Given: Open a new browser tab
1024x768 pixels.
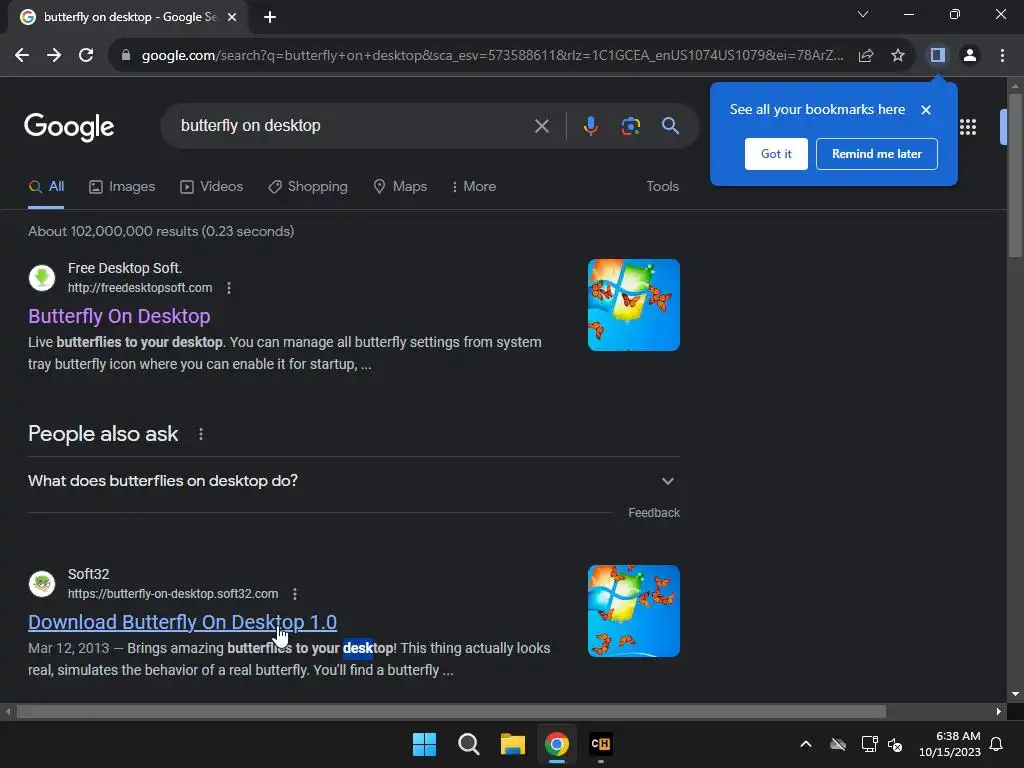Looking at the screenshot, I should [x=270, y=17].
